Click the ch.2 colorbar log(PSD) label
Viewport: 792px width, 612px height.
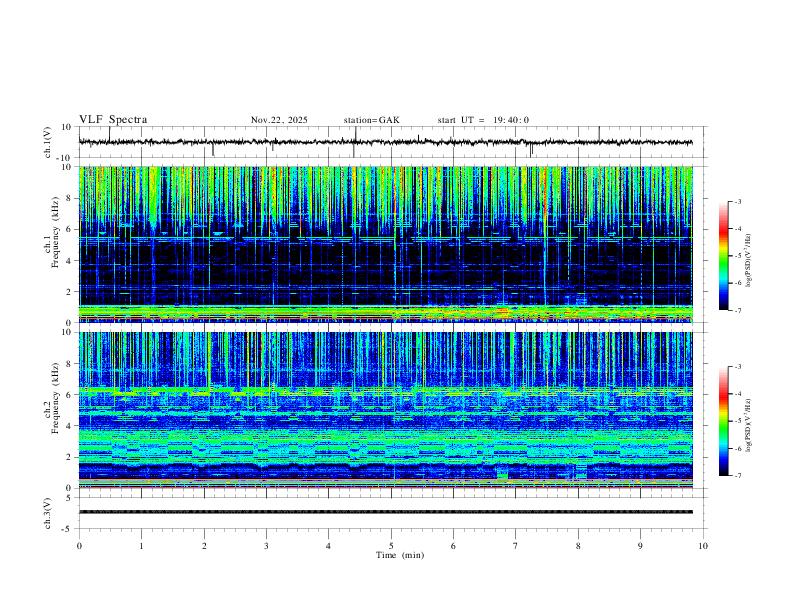click(748, 425)
